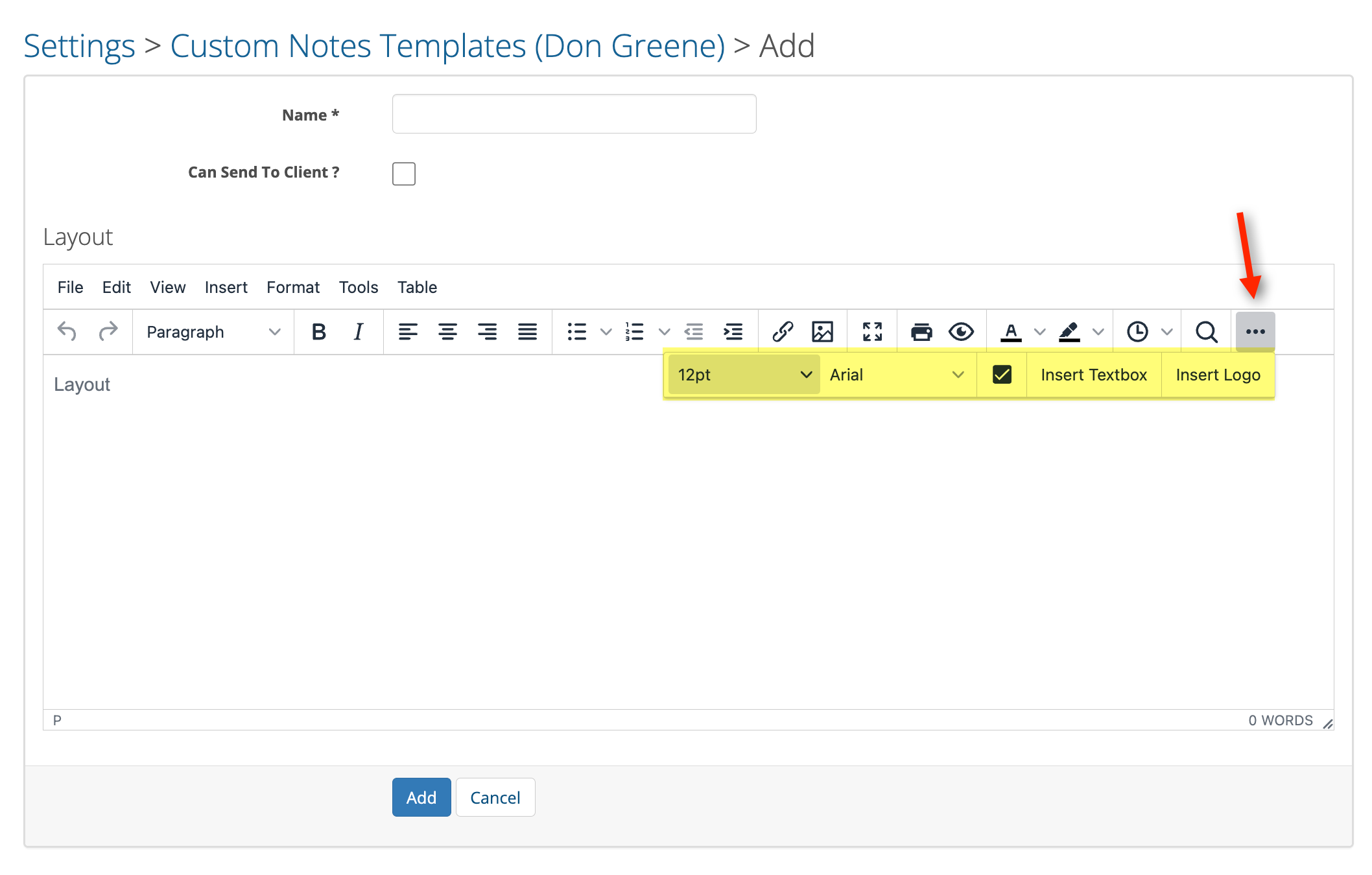
Task: Toggle the preview eye icon
Action: tap(961, 332)
